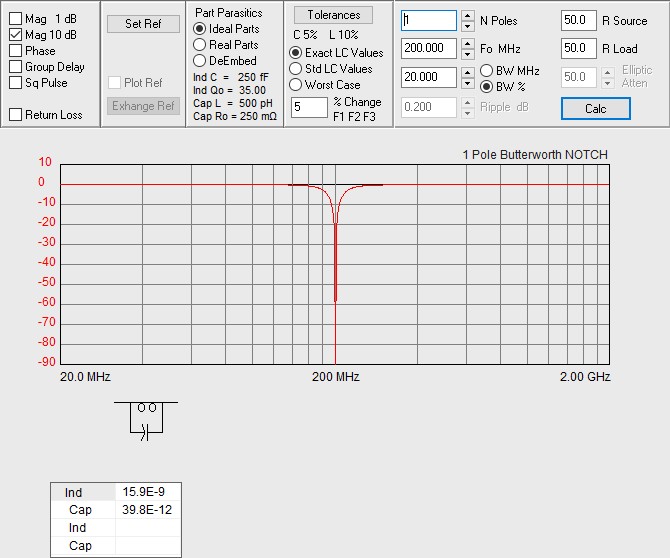Image resolution: width=670 pixels, height=558 pixels.
Task: Select Exact LC Values radio button
Action: [x=296, y=53]
